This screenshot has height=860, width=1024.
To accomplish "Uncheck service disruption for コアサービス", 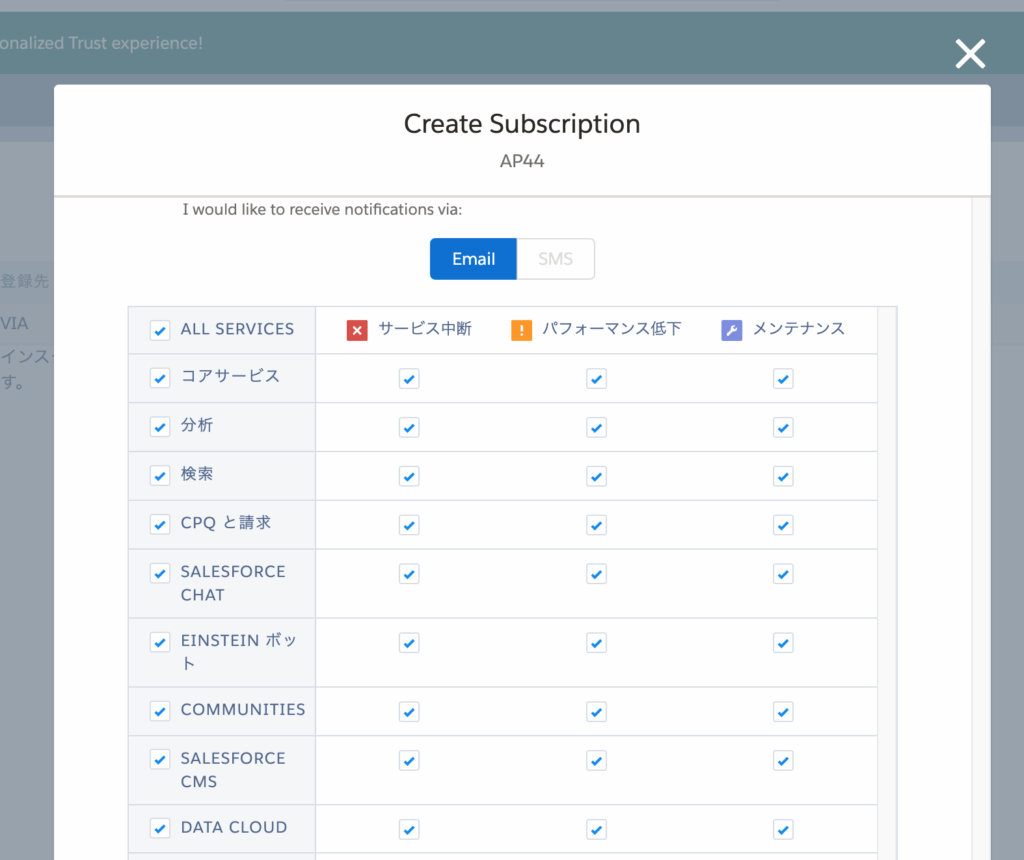I will pyautogui.click(x=409, y=379).
